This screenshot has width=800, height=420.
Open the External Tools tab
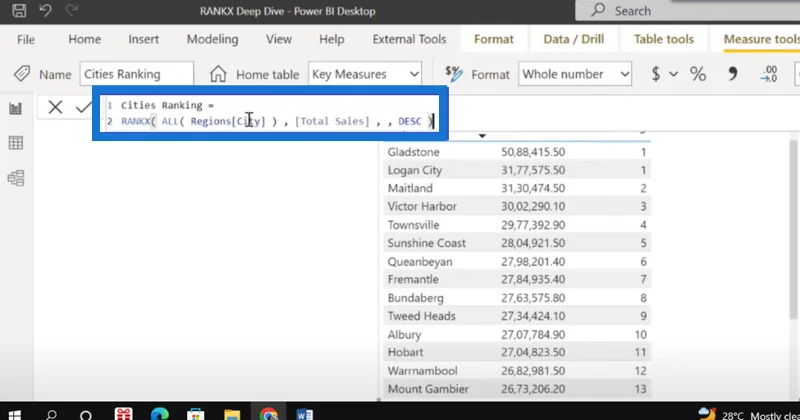tap(409, 39)
